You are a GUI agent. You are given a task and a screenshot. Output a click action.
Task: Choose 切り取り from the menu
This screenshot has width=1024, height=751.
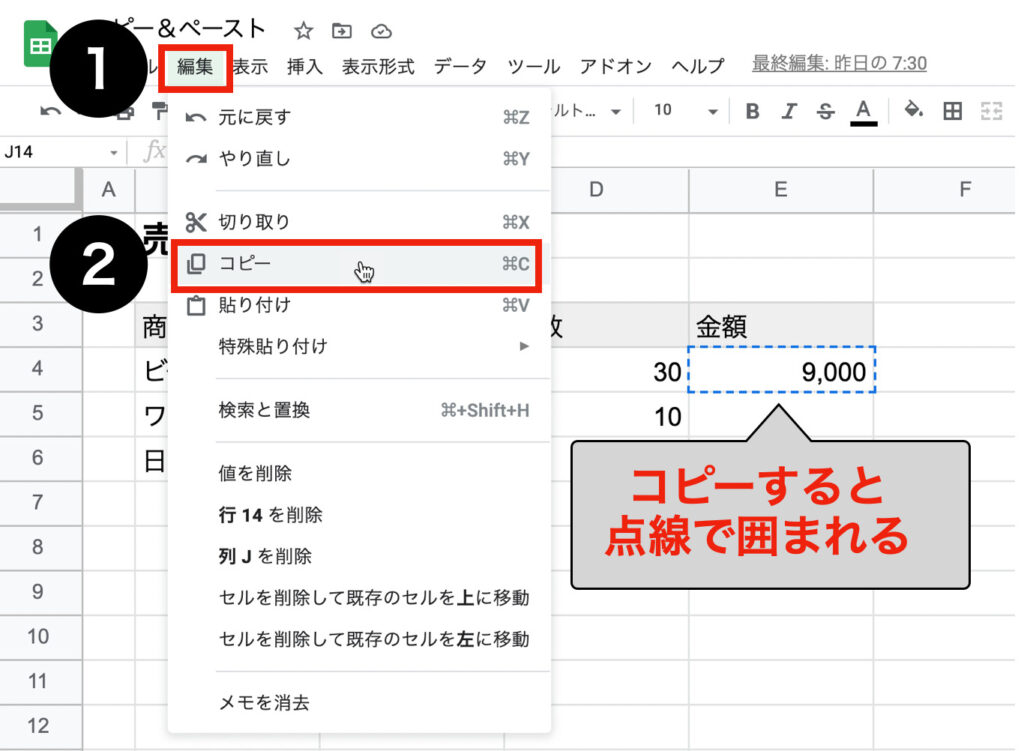click(359, 222)
